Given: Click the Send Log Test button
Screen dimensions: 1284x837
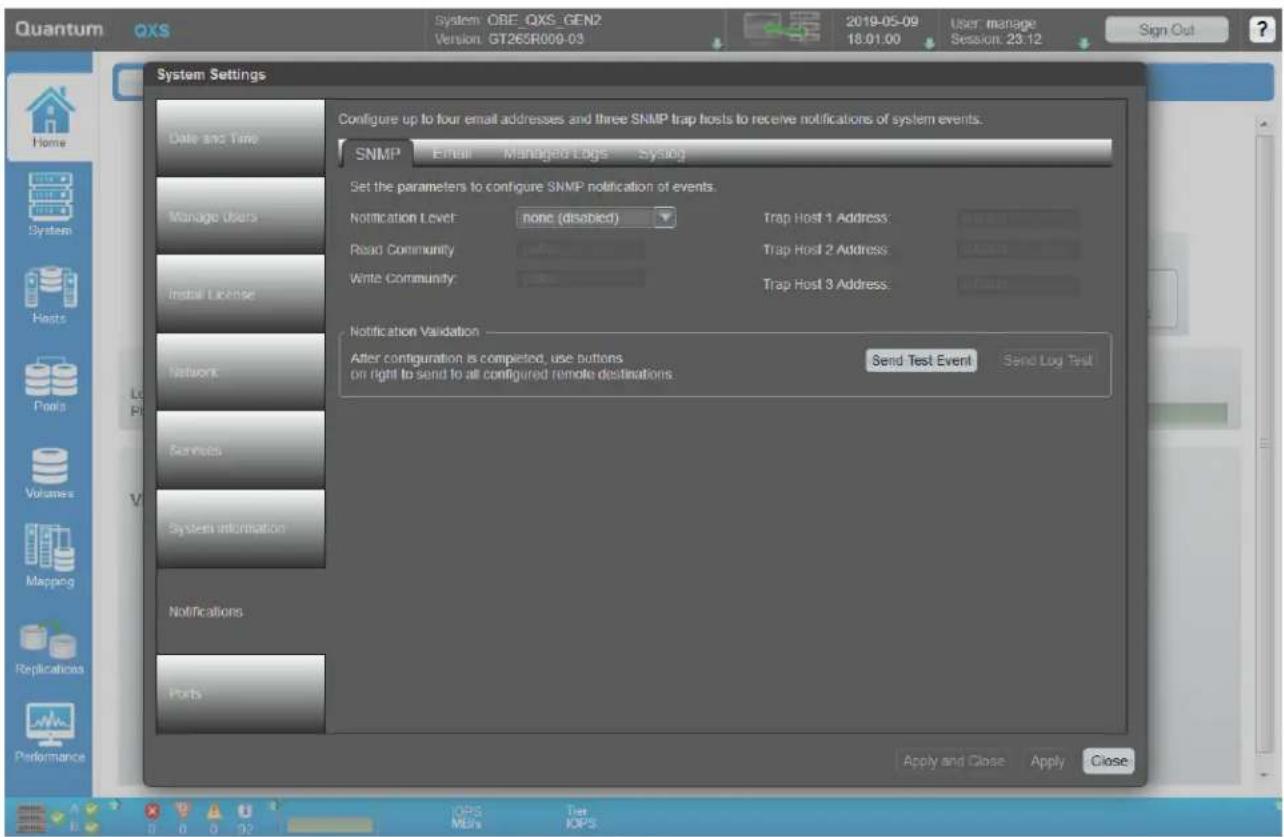Looking at the screenshot, I should (1047, 361).
